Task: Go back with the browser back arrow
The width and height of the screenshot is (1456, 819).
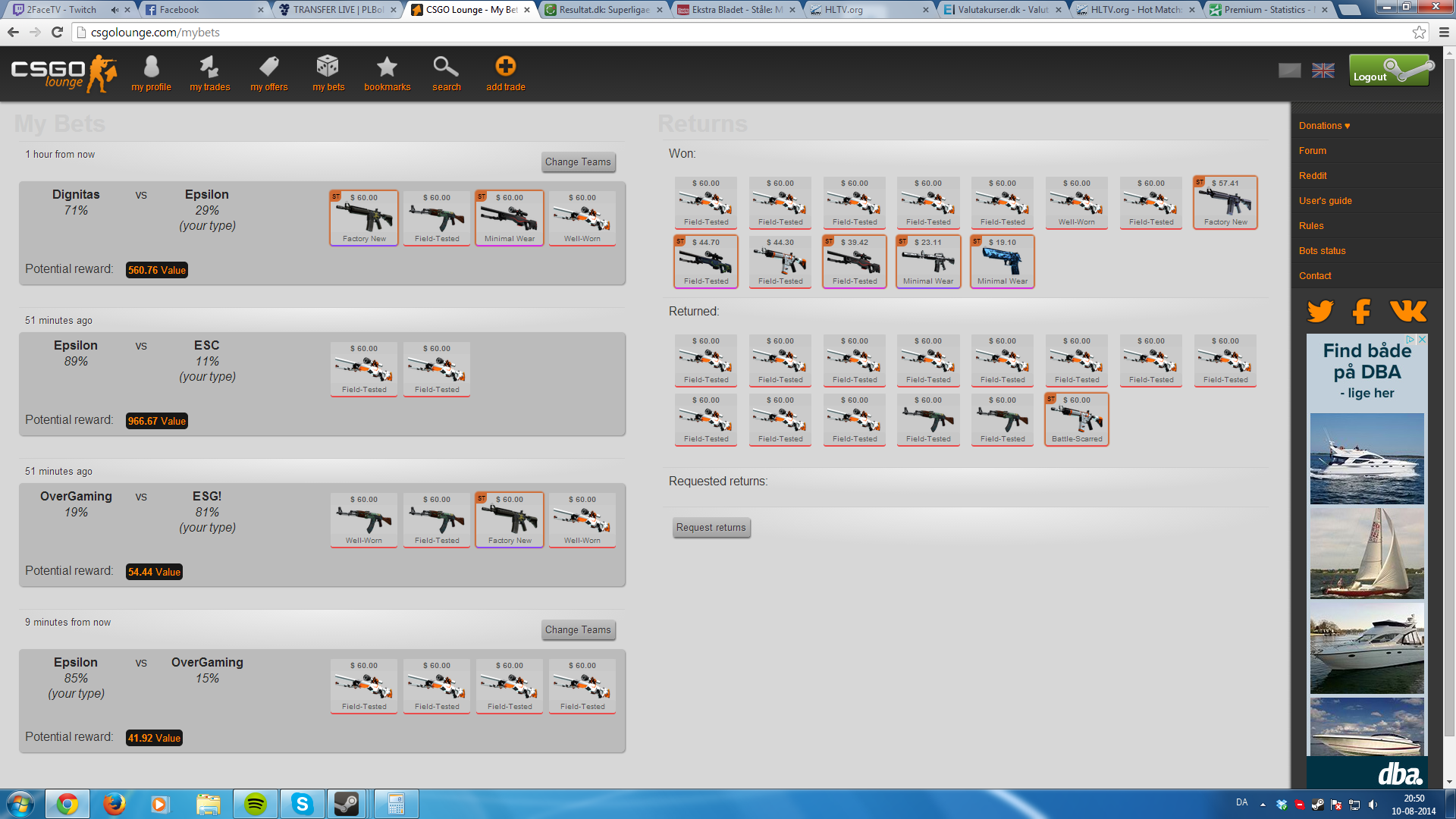Action: click(13, 32)
